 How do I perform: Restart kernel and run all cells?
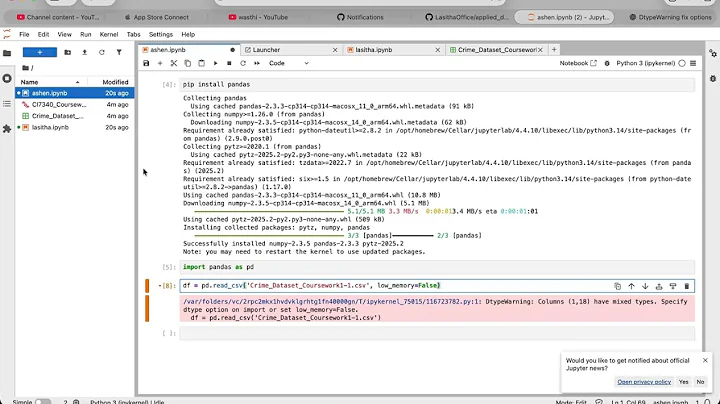257,63
